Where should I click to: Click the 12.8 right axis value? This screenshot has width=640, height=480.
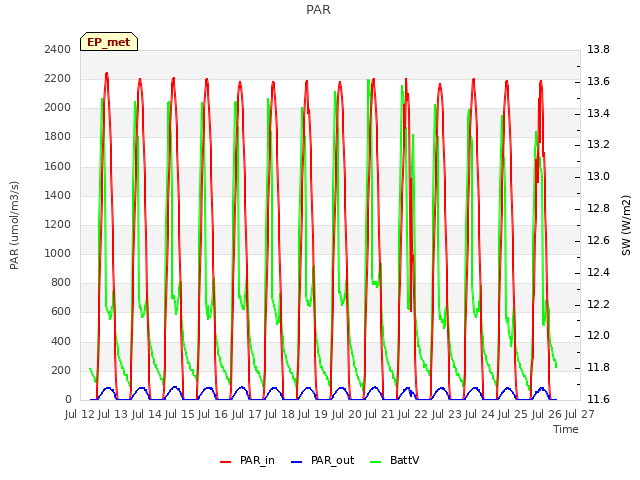tap(598, 208)
